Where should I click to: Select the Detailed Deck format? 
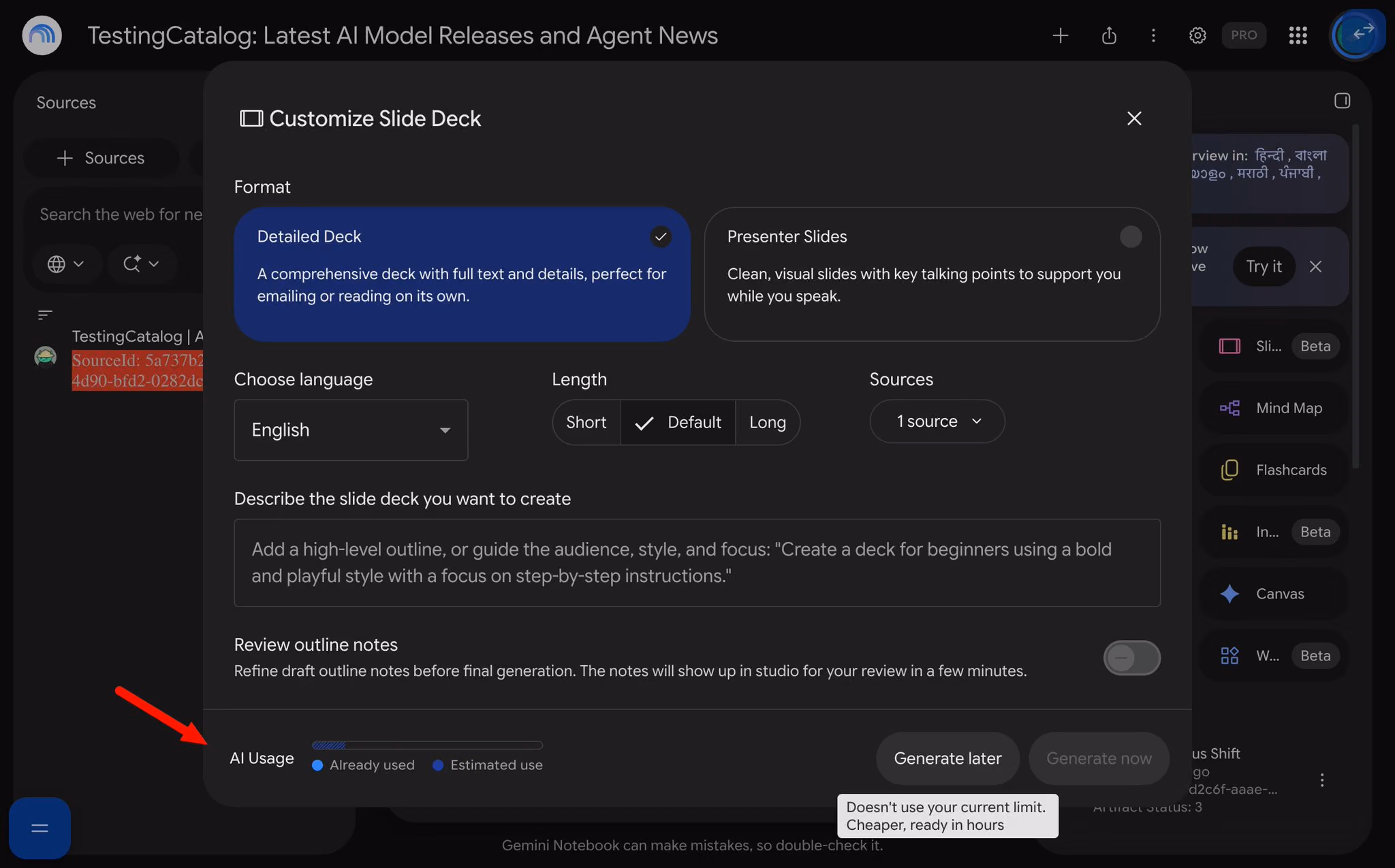[462, 274]
